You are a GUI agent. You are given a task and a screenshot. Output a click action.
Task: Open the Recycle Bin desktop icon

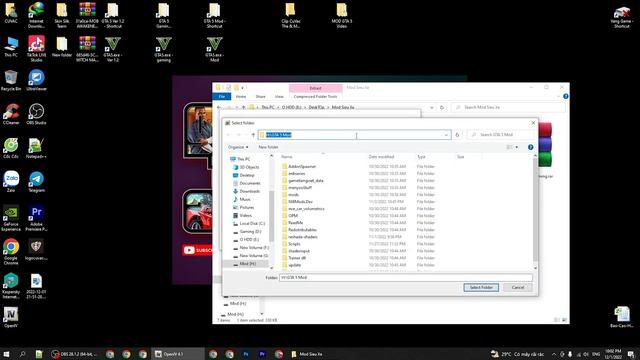(x=11, y=80)
